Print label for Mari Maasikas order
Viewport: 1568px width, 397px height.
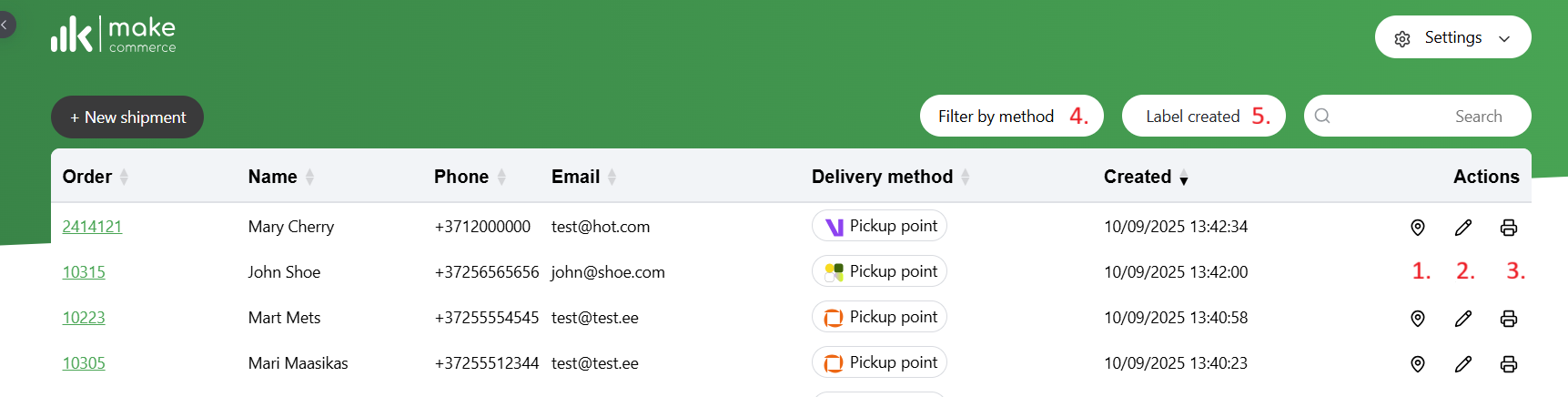point(1509,364)
